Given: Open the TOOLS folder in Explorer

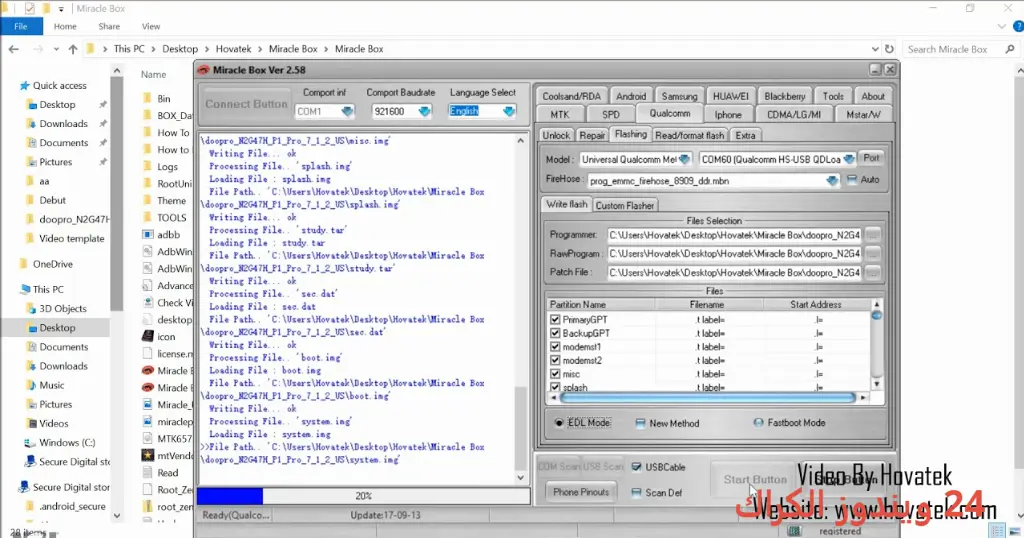Looking at the screenshot, I should [171, 217].
